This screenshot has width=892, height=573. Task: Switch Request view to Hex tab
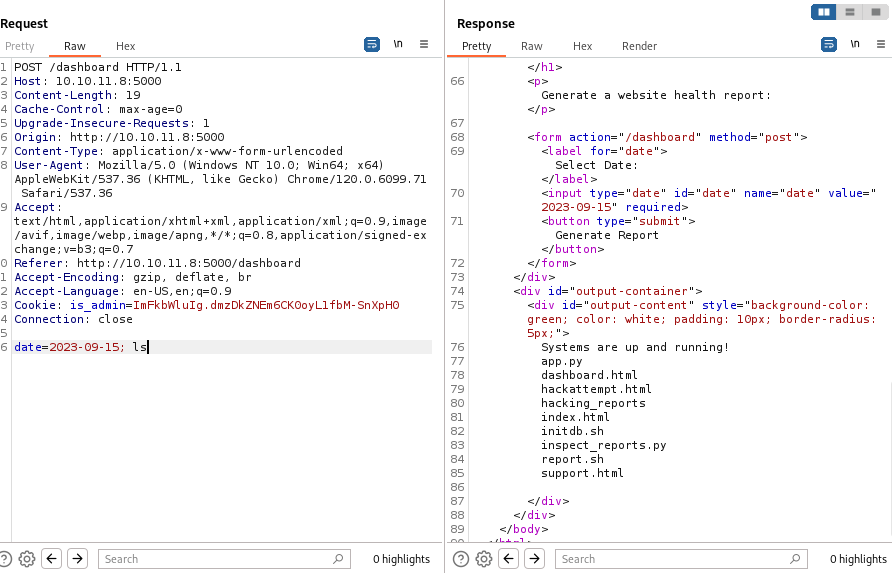pos(126,46)
